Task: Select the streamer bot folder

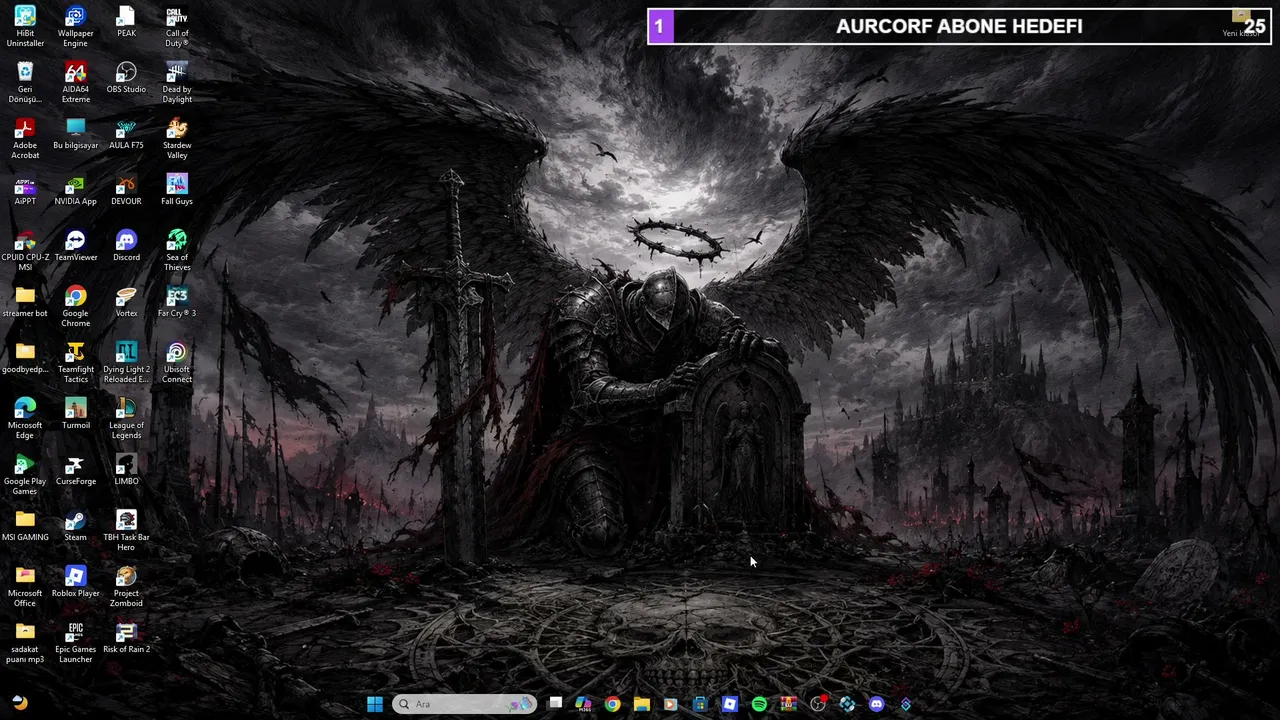Action: tap(25, 302)
